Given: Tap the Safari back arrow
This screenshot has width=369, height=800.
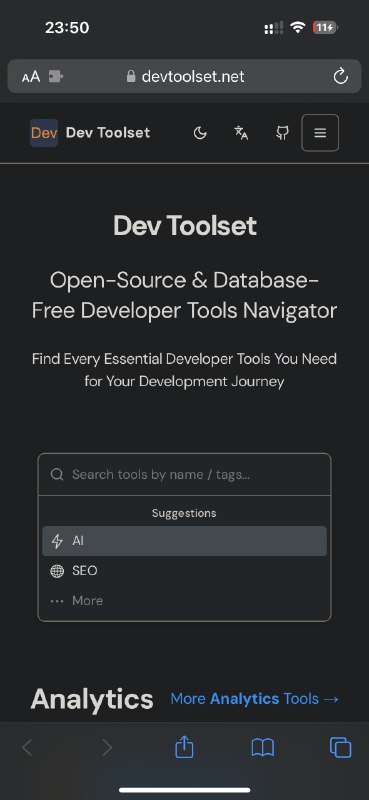Looking at the screenshot, I should click(x=28, y=748).
